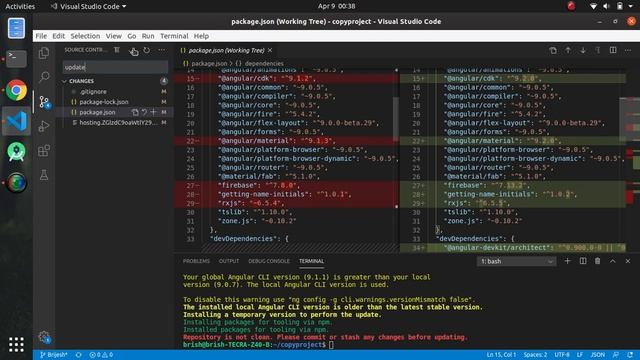Switch to the PROBLEMS panel tab

click(196, 261)
